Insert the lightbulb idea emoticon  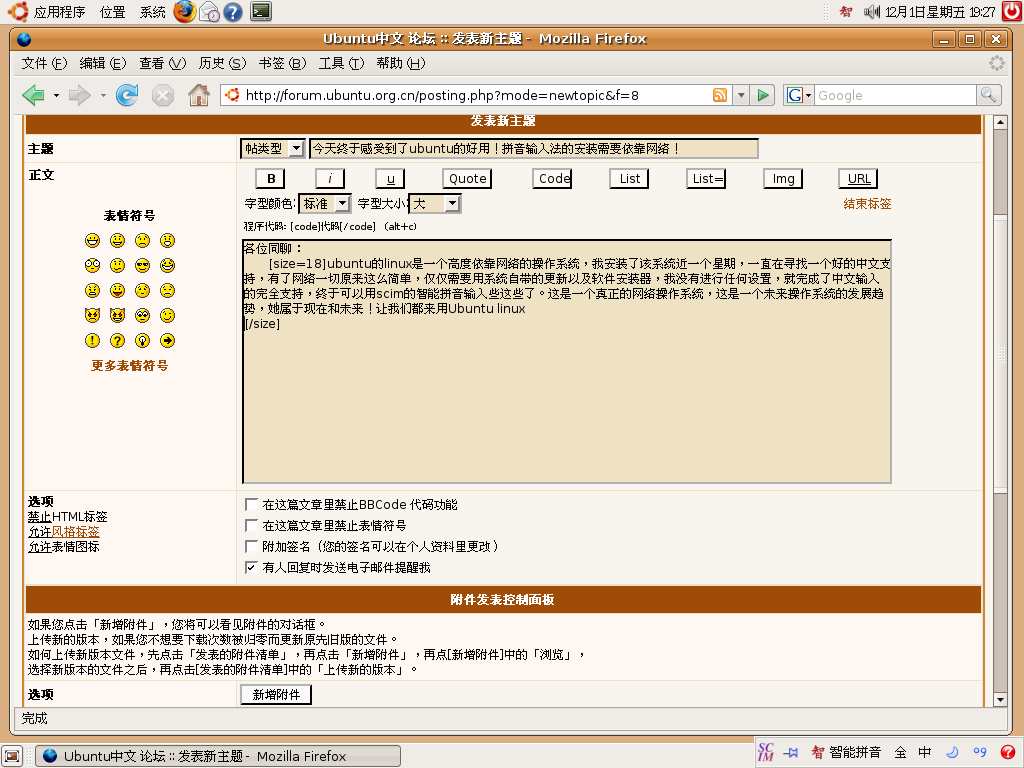pos(142,340)
